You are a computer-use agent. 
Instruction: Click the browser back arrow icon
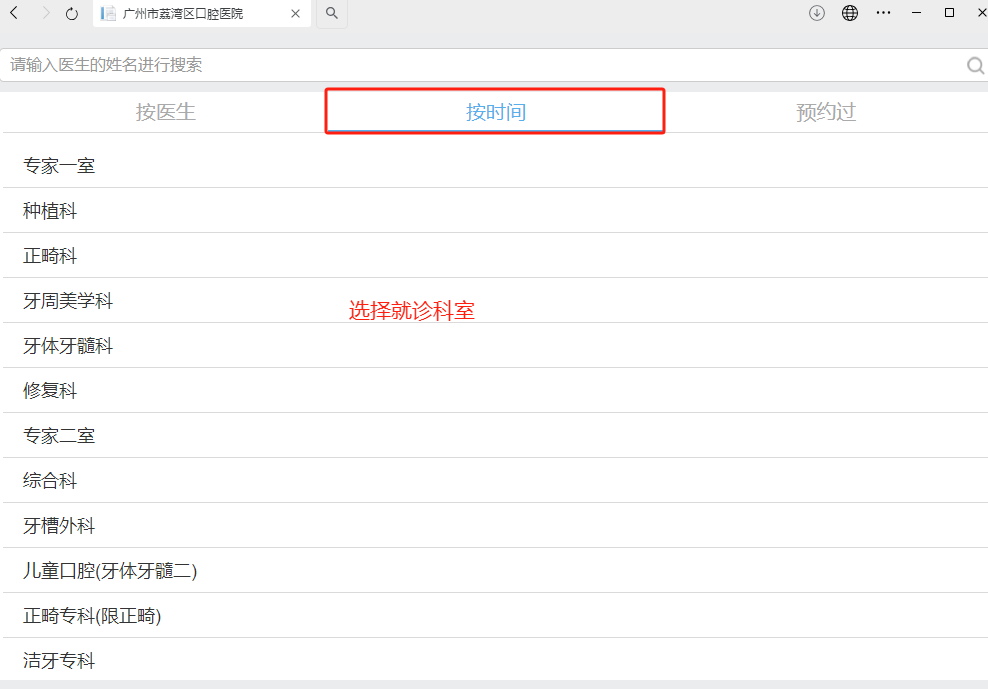14,13
